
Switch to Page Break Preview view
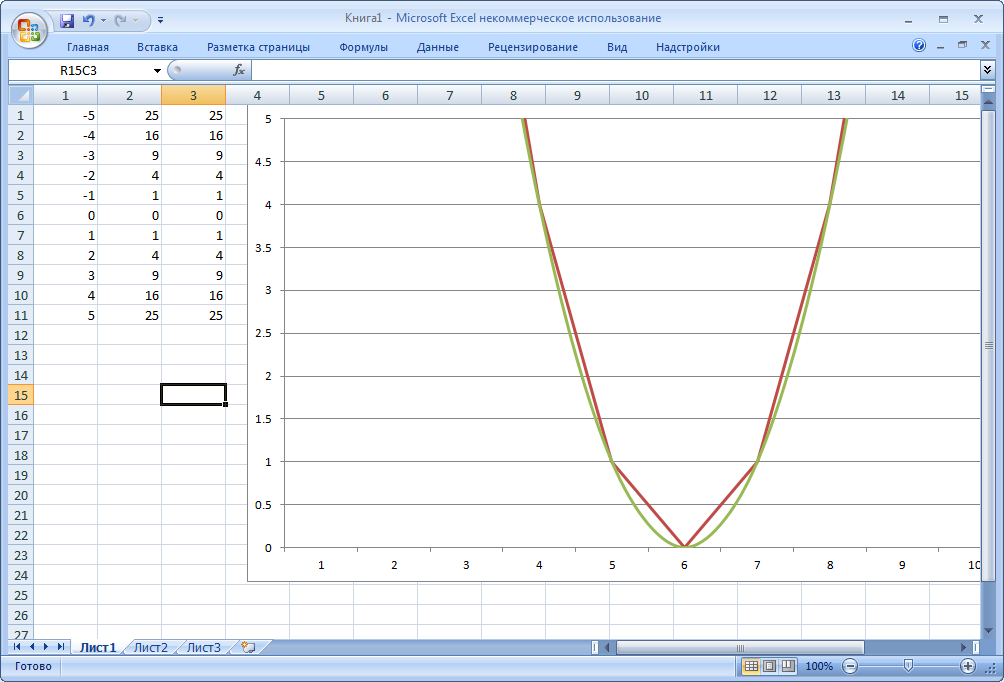(787, 666)
